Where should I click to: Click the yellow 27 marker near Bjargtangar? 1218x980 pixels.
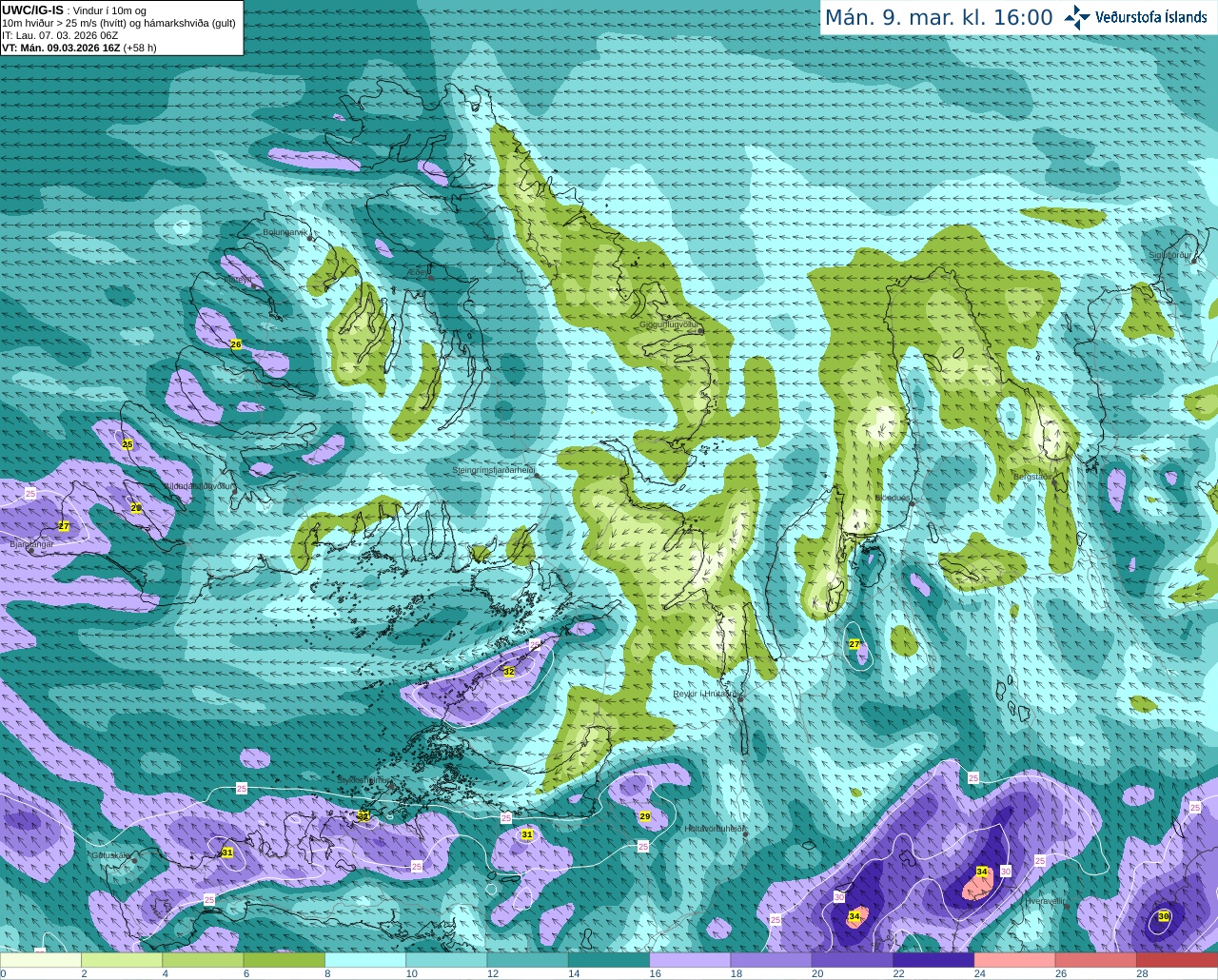click(64, 526)
